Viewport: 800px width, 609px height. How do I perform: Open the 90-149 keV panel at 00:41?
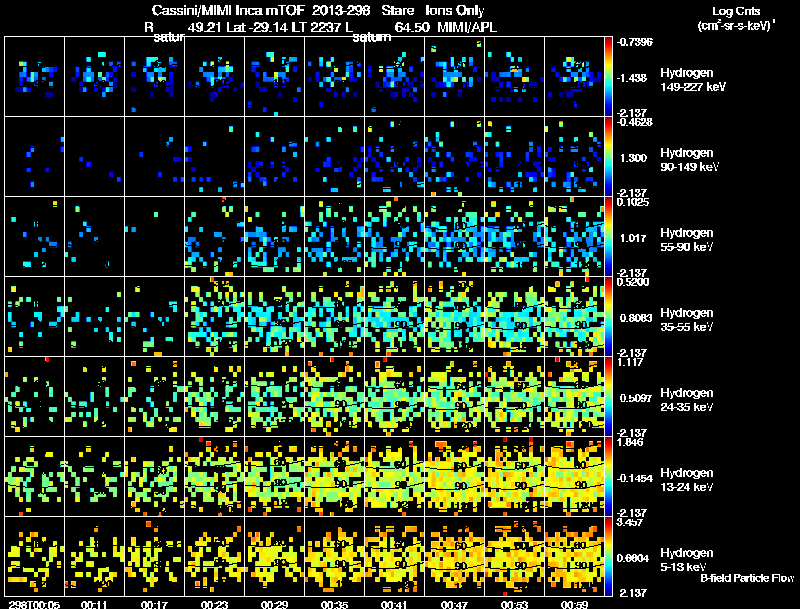(x=394, y=157)
